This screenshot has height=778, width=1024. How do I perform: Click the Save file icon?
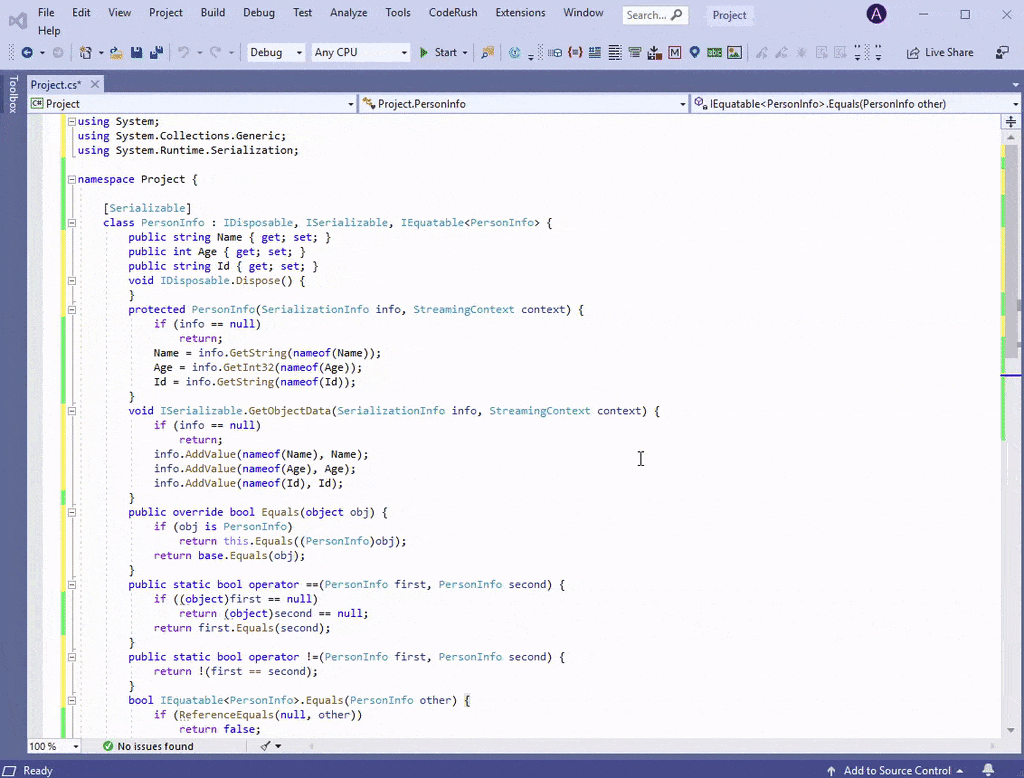137,53
